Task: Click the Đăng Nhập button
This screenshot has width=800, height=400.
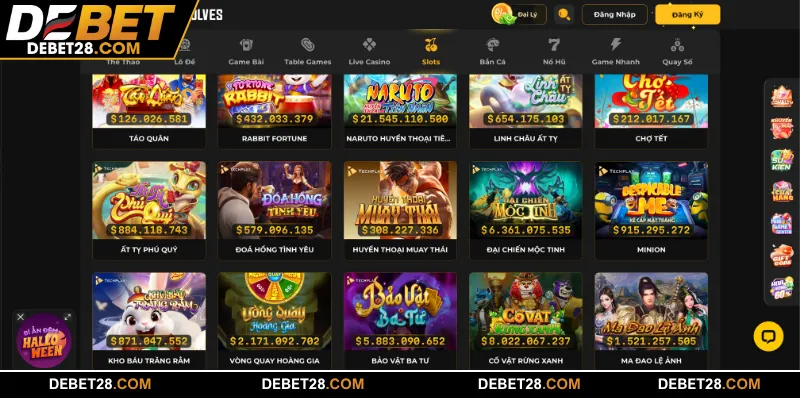Action: (614, 14)
